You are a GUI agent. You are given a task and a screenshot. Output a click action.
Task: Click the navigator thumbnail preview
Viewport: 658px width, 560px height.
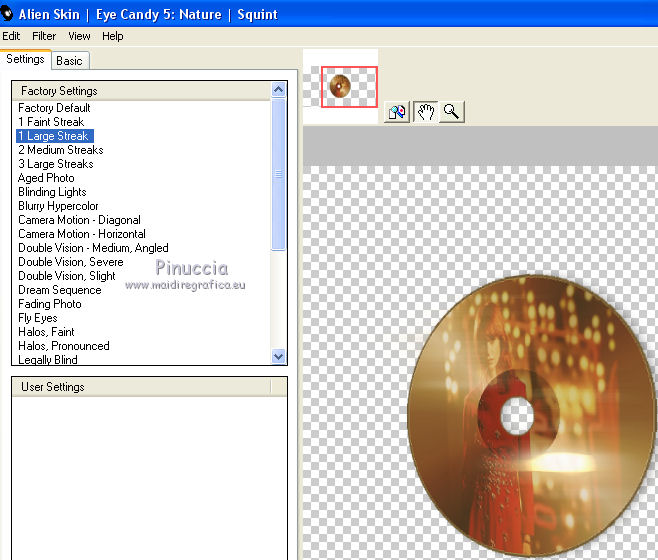click(x=340, y=86)
